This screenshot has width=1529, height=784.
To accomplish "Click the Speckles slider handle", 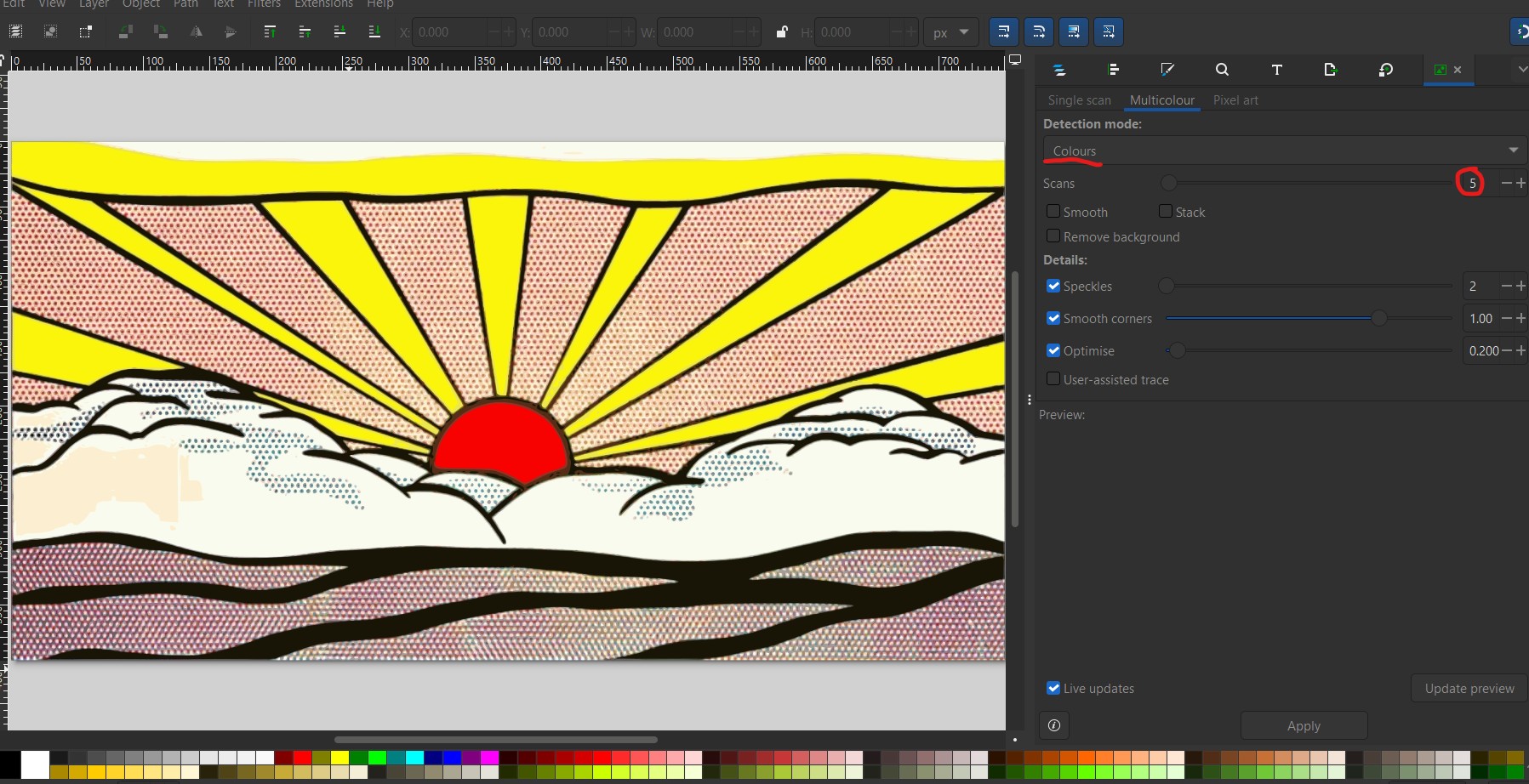I will pos(1167,286).
